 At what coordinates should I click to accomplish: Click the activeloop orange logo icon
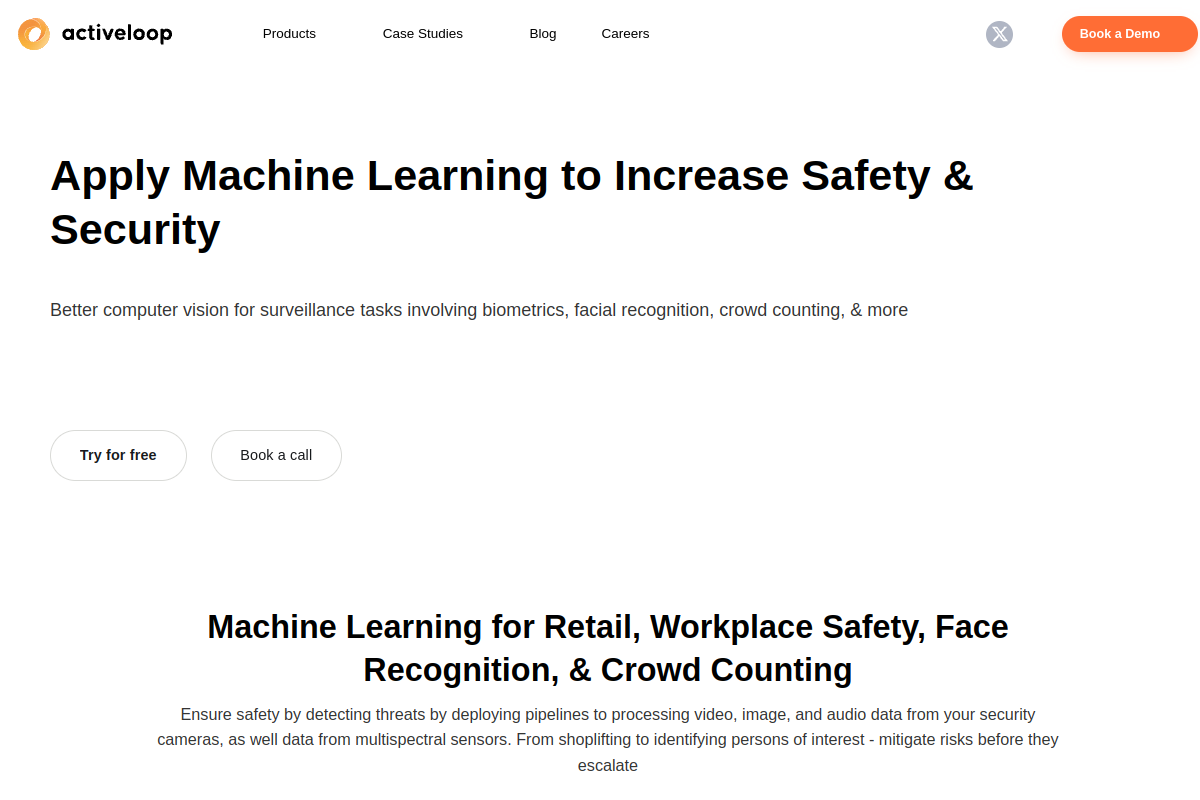(x=34, y=34)
